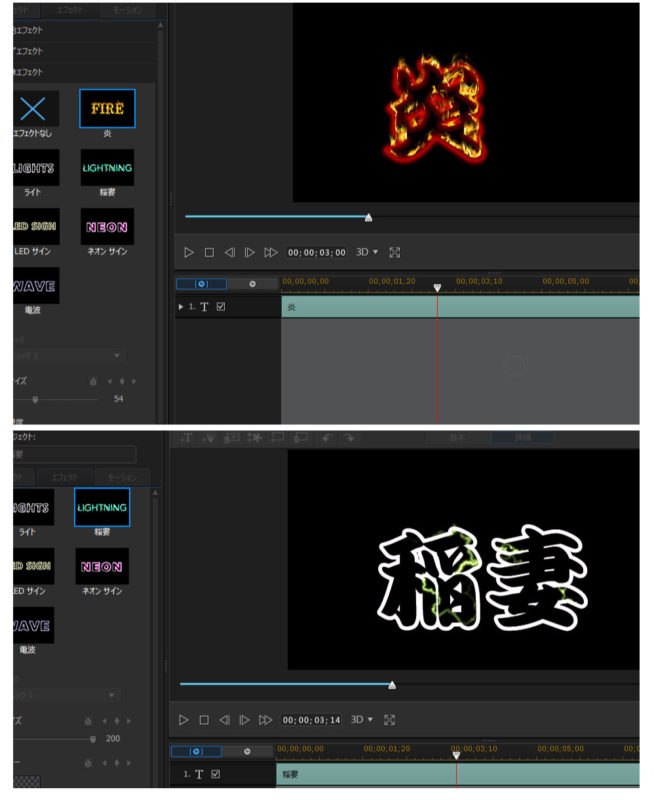Switch to the エフェクト tab above the FIRE preset
654x800 pixels.
[x=75, y=11]
